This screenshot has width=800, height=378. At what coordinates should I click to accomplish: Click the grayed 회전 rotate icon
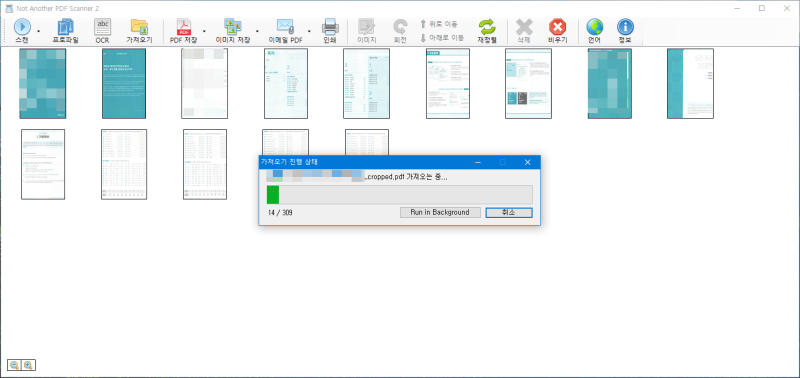pos(400,26)
